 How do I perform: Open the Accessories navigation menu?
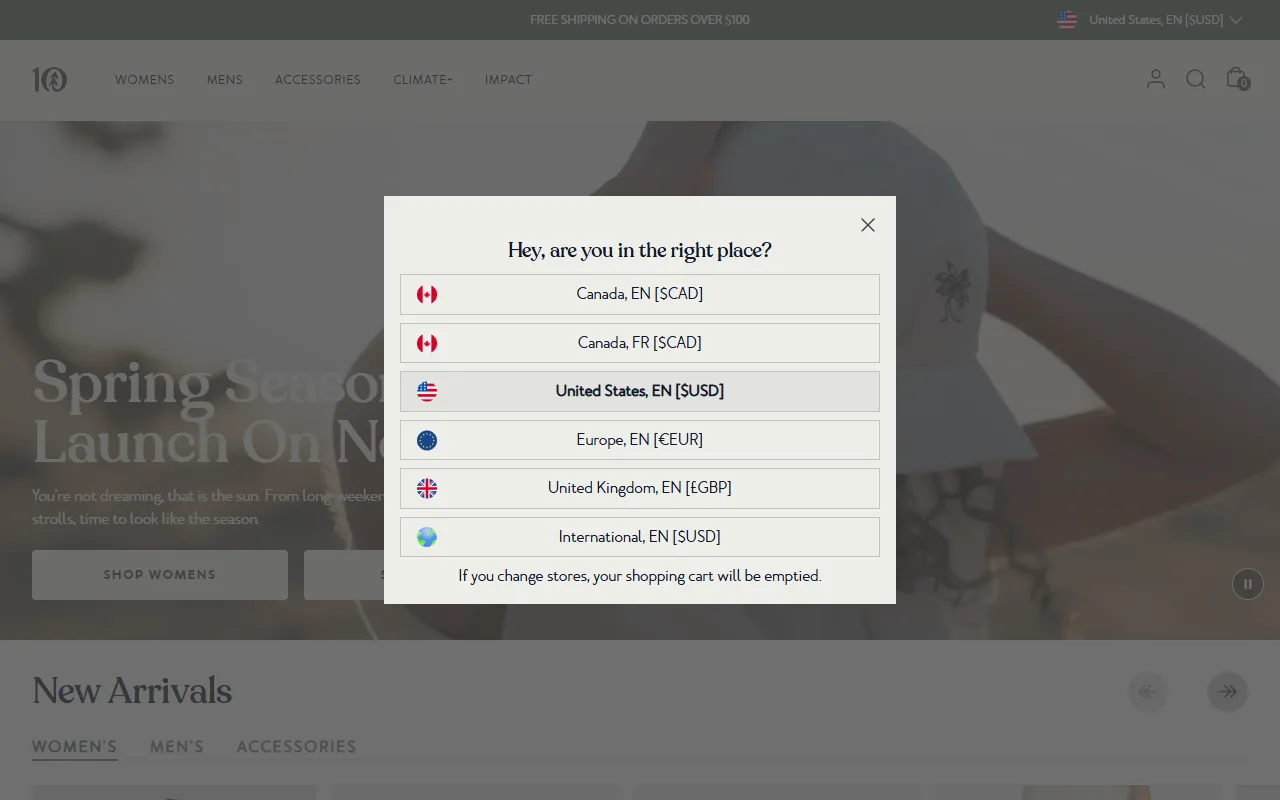(318, 80)
